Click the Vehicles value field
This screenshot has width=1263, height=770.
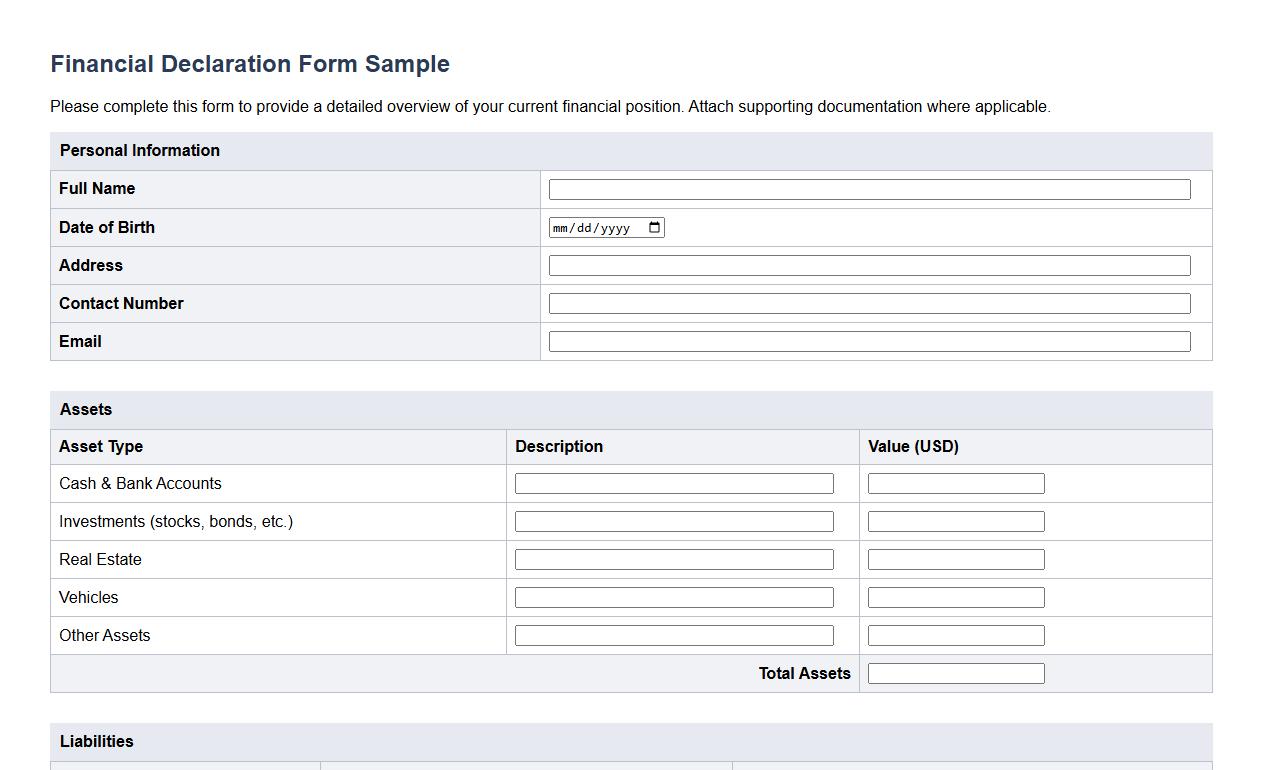click(955, 597)
